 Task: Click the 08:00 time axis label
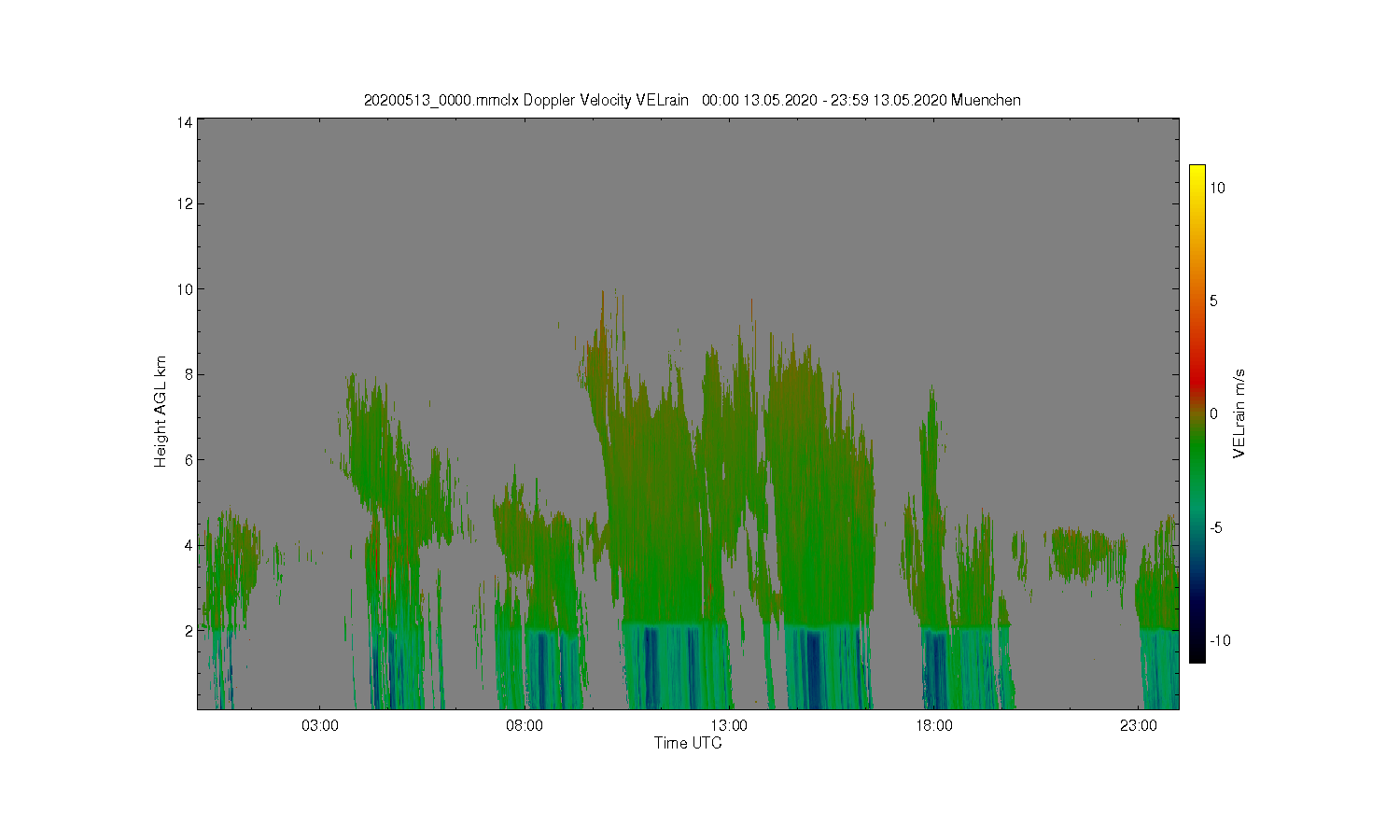click(x=525, y=726)
